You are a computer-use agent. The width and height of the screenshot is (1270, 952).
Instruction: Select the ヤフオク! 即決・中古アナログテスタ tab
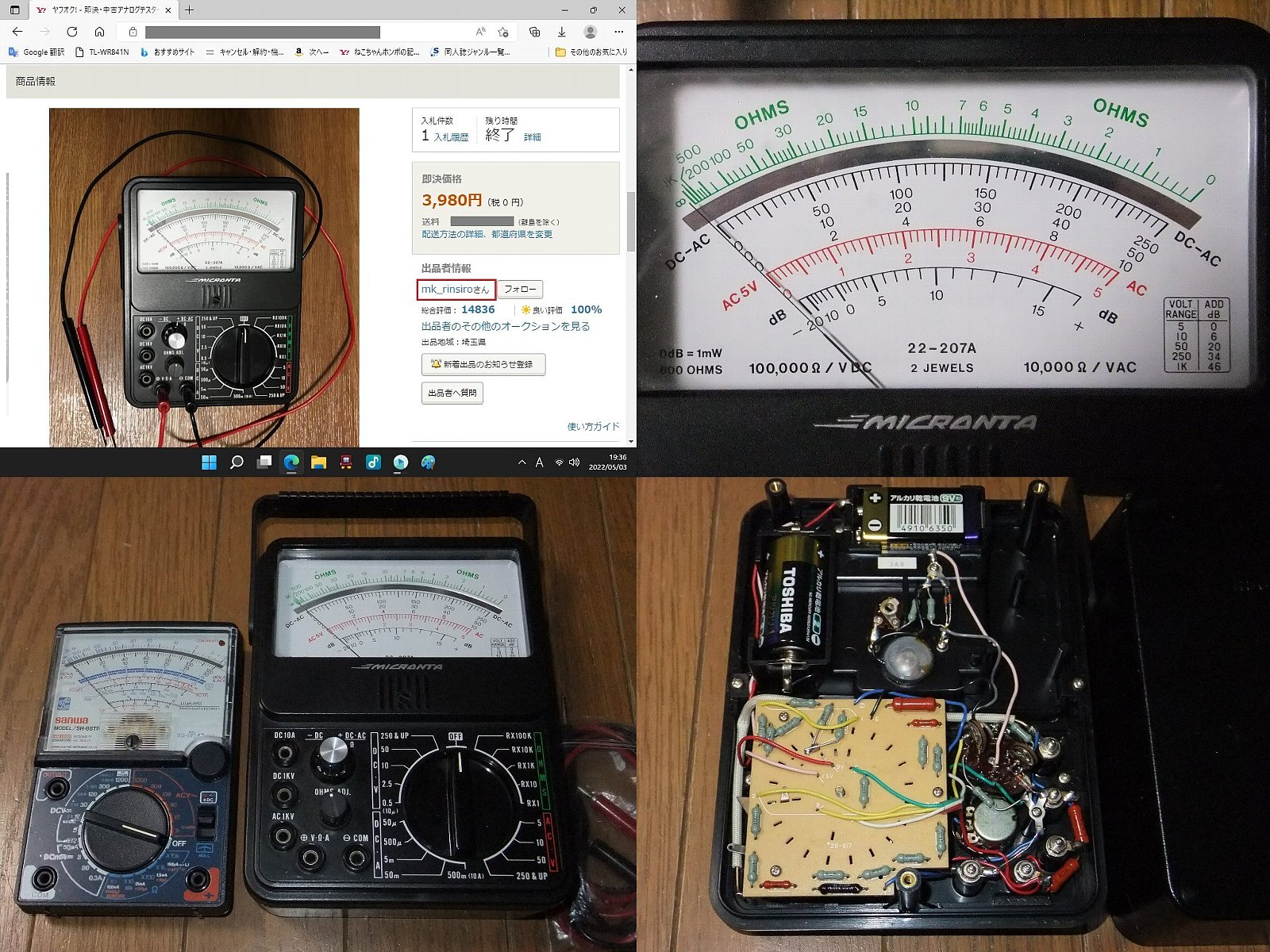tap(103, 10)
